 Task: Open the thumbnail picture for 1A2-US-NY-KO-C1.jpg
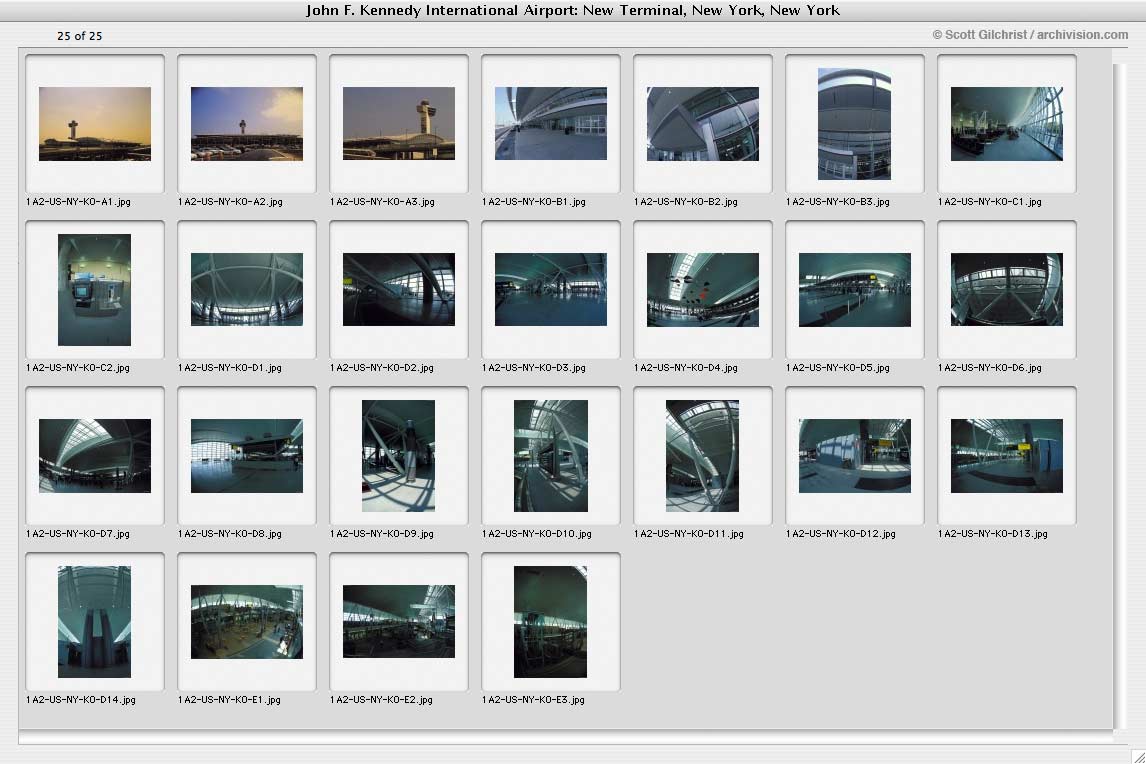click(x=1007, y=124)
